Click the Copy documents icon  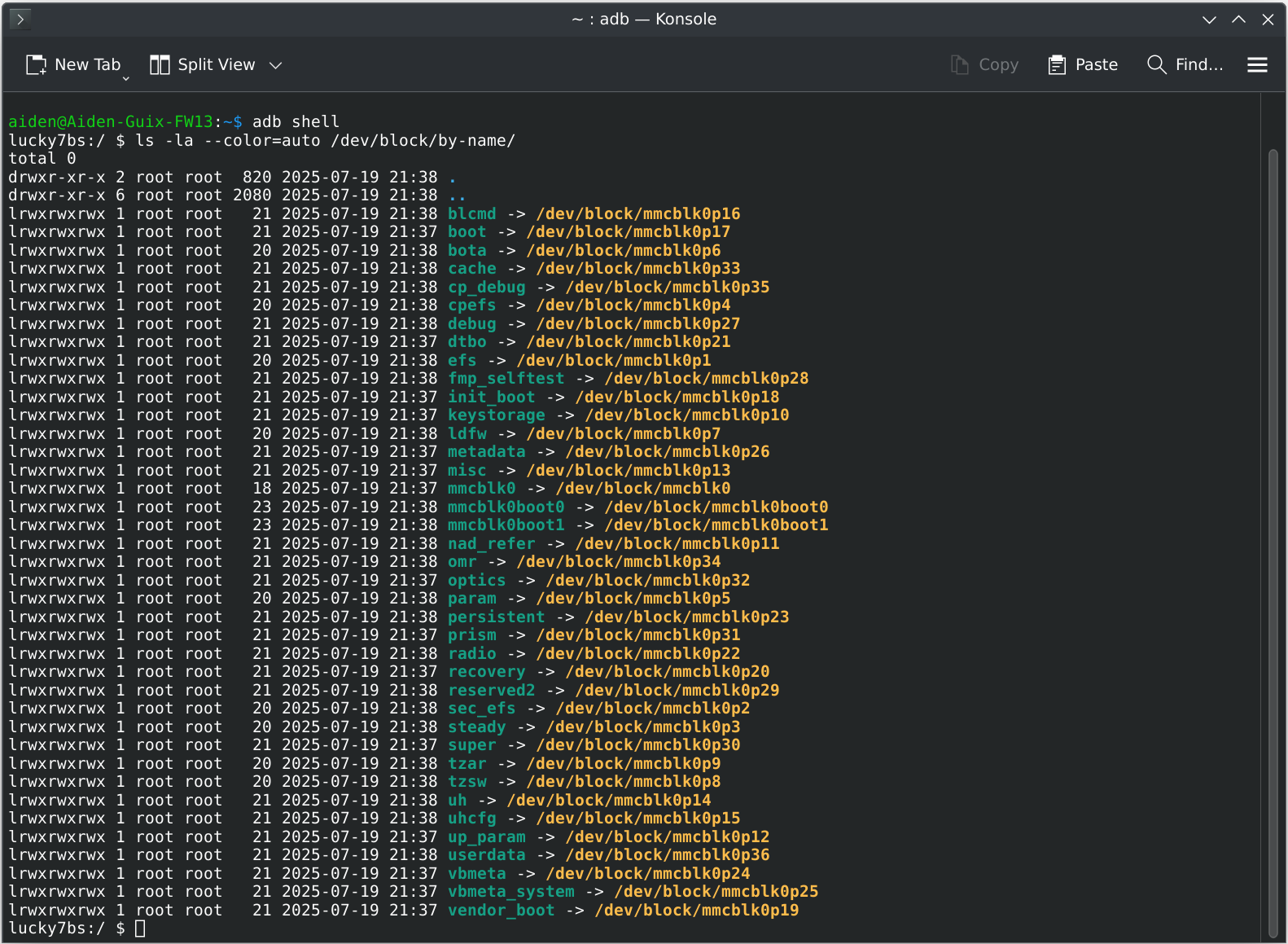coord(960,65)
